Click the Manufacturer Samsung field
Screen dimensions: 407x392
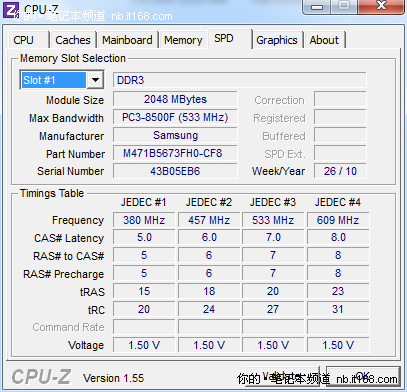tap(175, 135)
